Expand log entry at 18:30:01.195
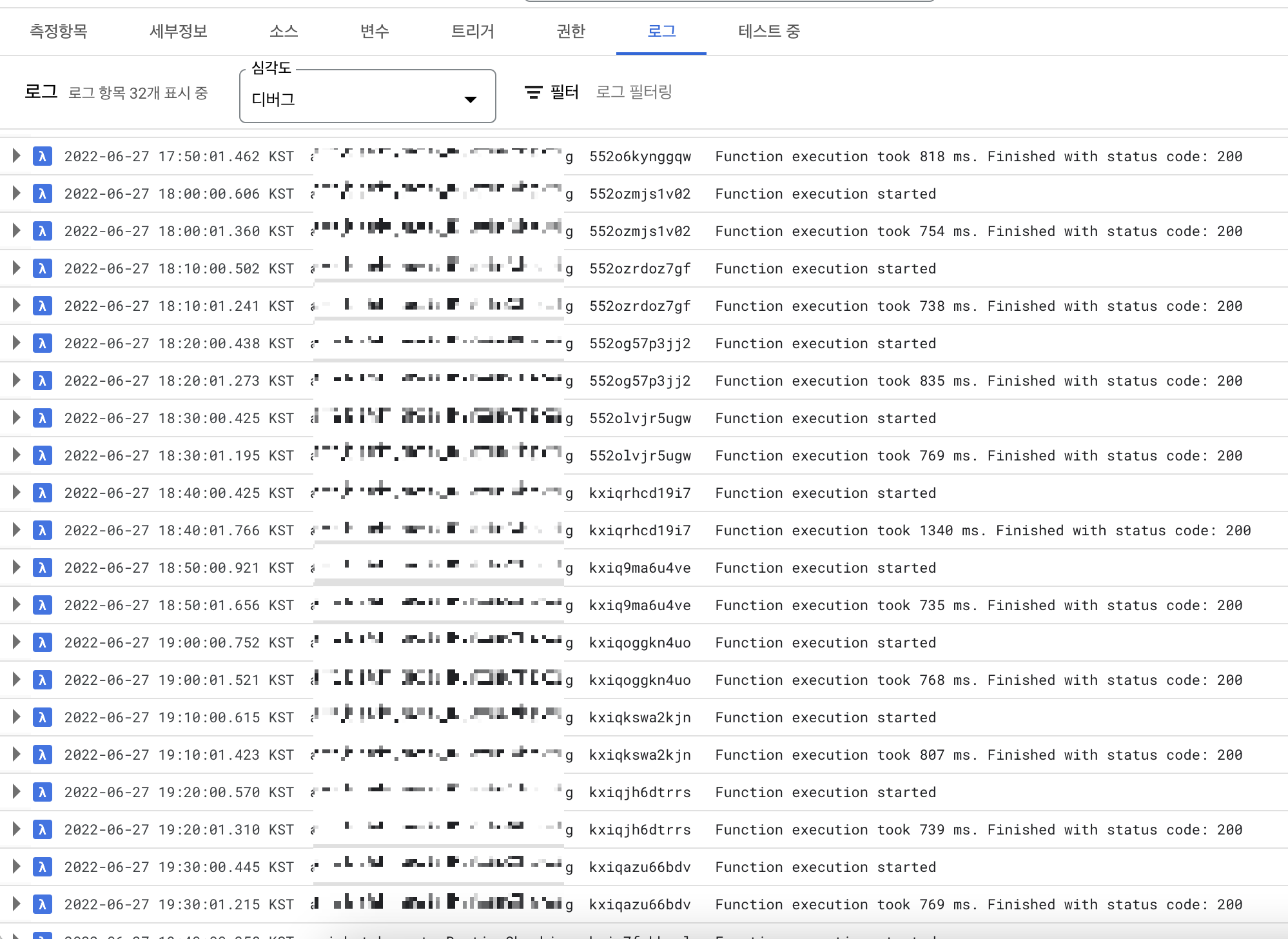 [x=17, y=455]
